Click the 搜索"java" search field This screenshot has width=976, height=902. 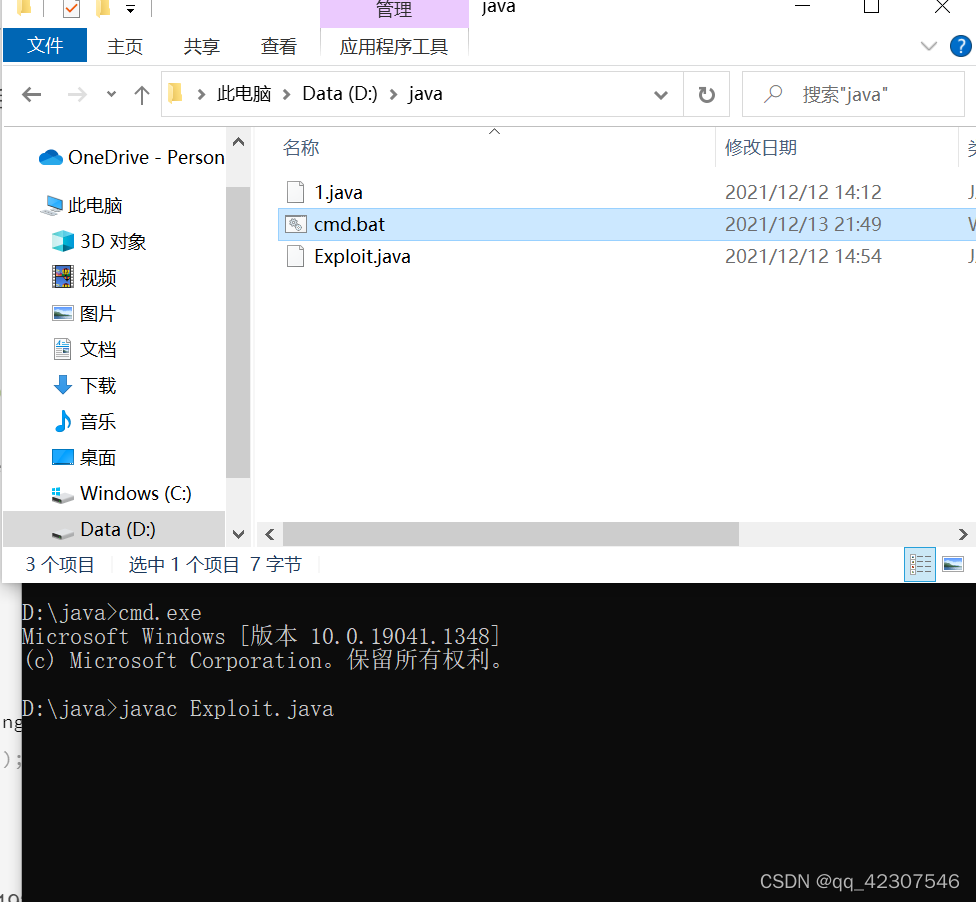tap(853, 94)
